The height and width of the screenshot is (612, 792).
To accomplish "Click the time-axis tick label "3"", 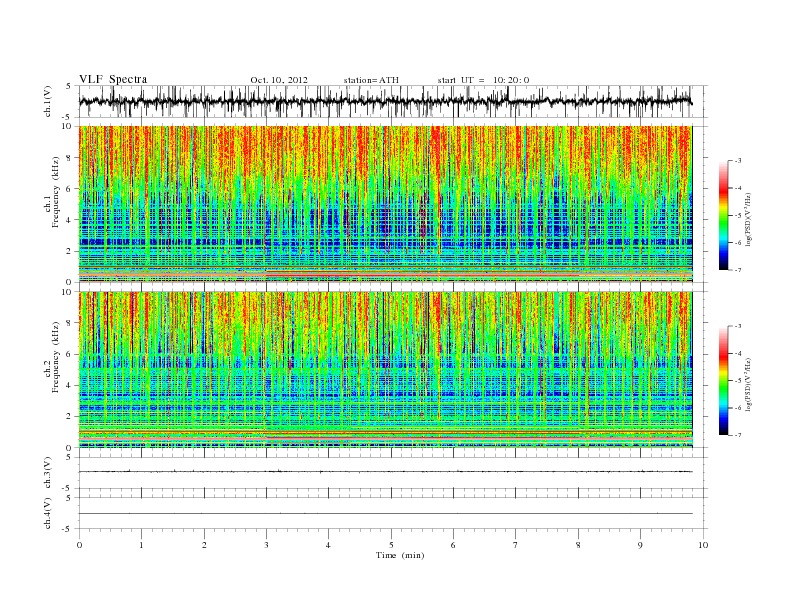I will point(267,545).
